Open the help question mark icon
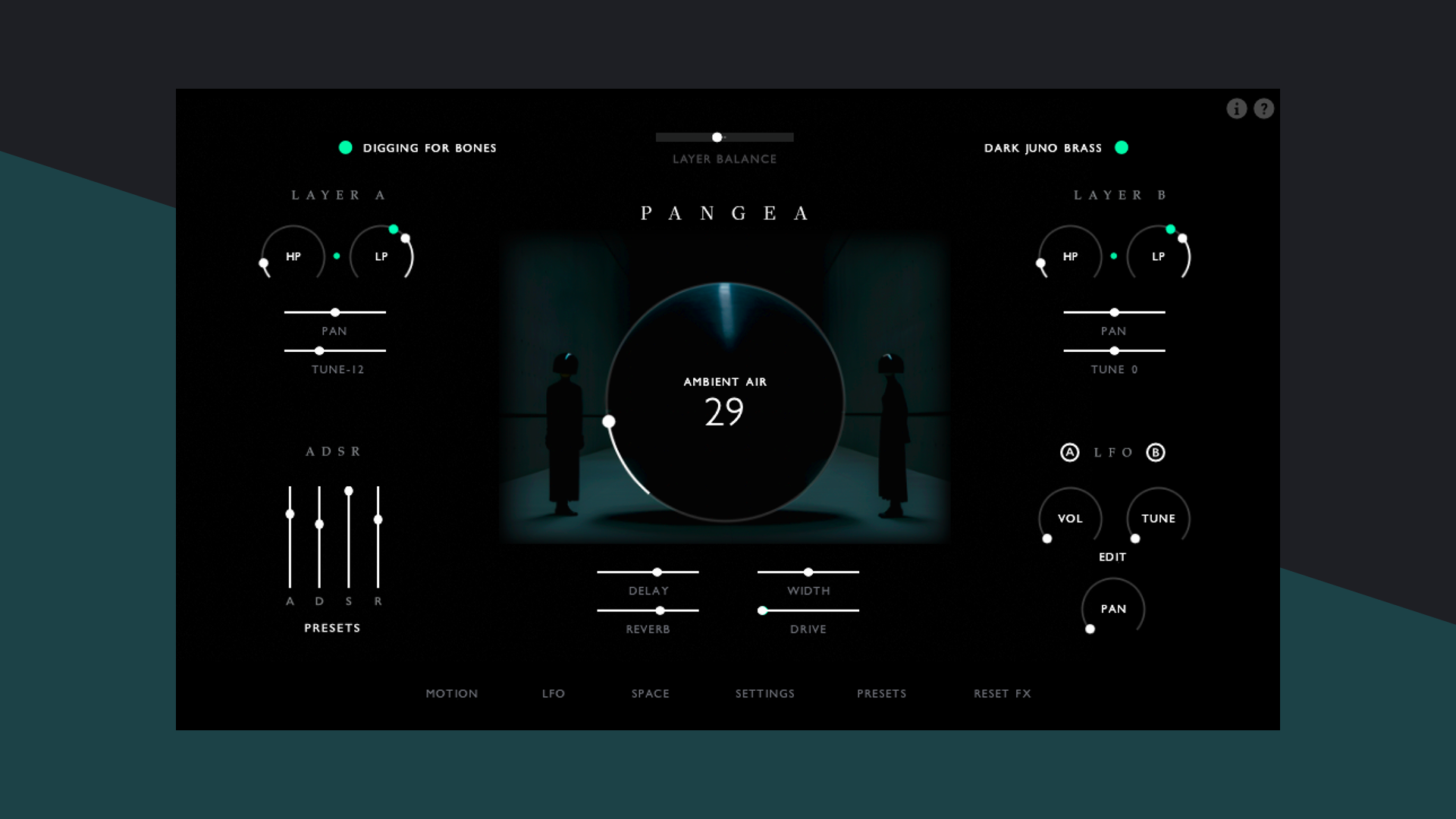Screen dimensions: 1456x819 coord(1263,109)
